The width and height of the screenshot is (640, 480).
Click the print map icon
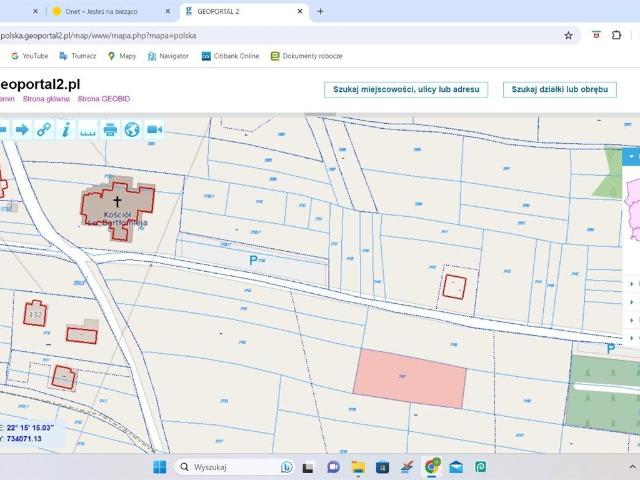click(110, 129)
